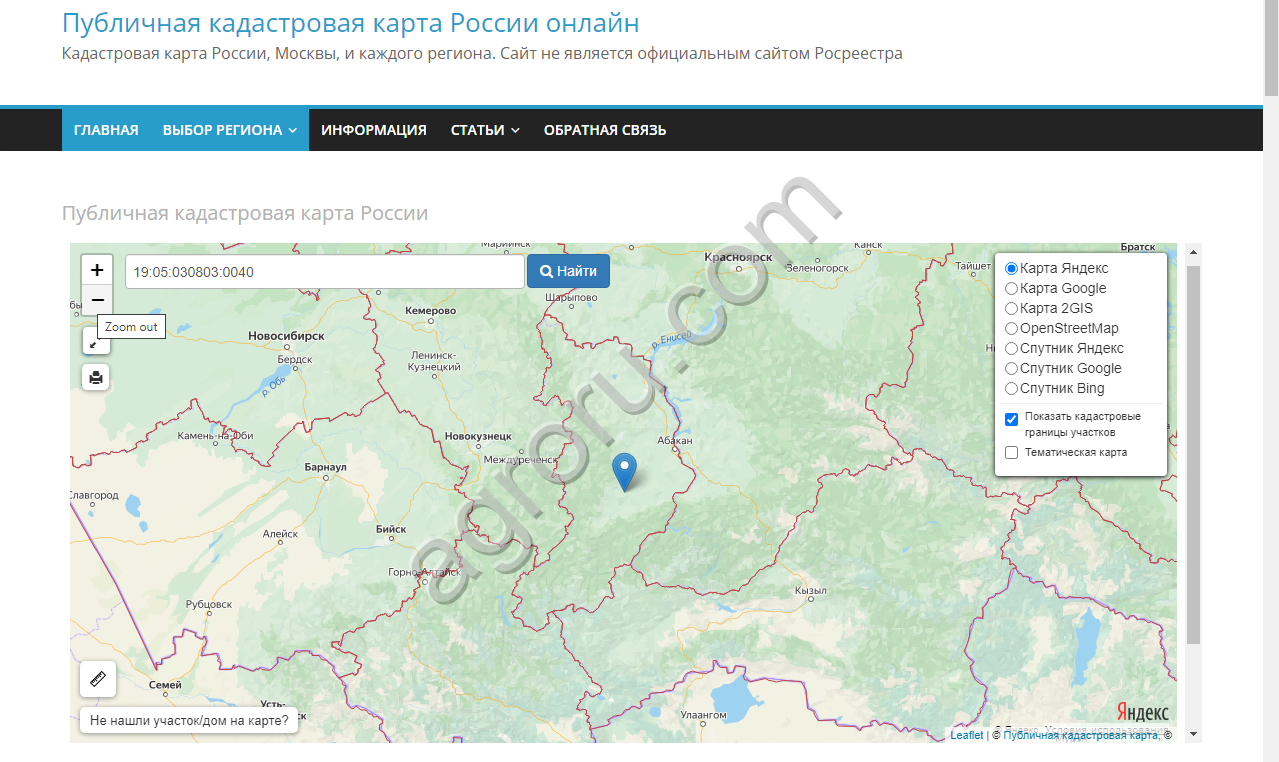Choose Спутник Bing satellite layer
Viewport: 1279px width, 762px height.
[1012, 388]
